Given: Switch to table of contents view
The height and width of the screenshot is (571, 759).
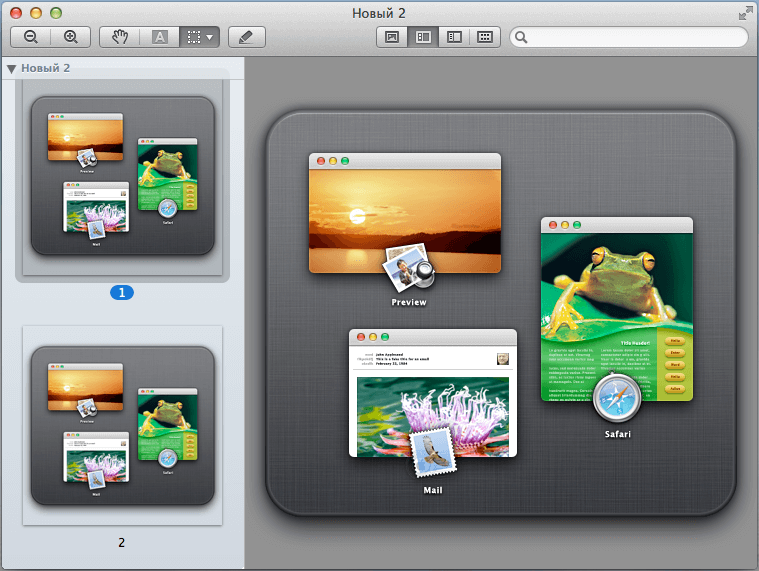Looking at the screenshot, I should 454,37.
